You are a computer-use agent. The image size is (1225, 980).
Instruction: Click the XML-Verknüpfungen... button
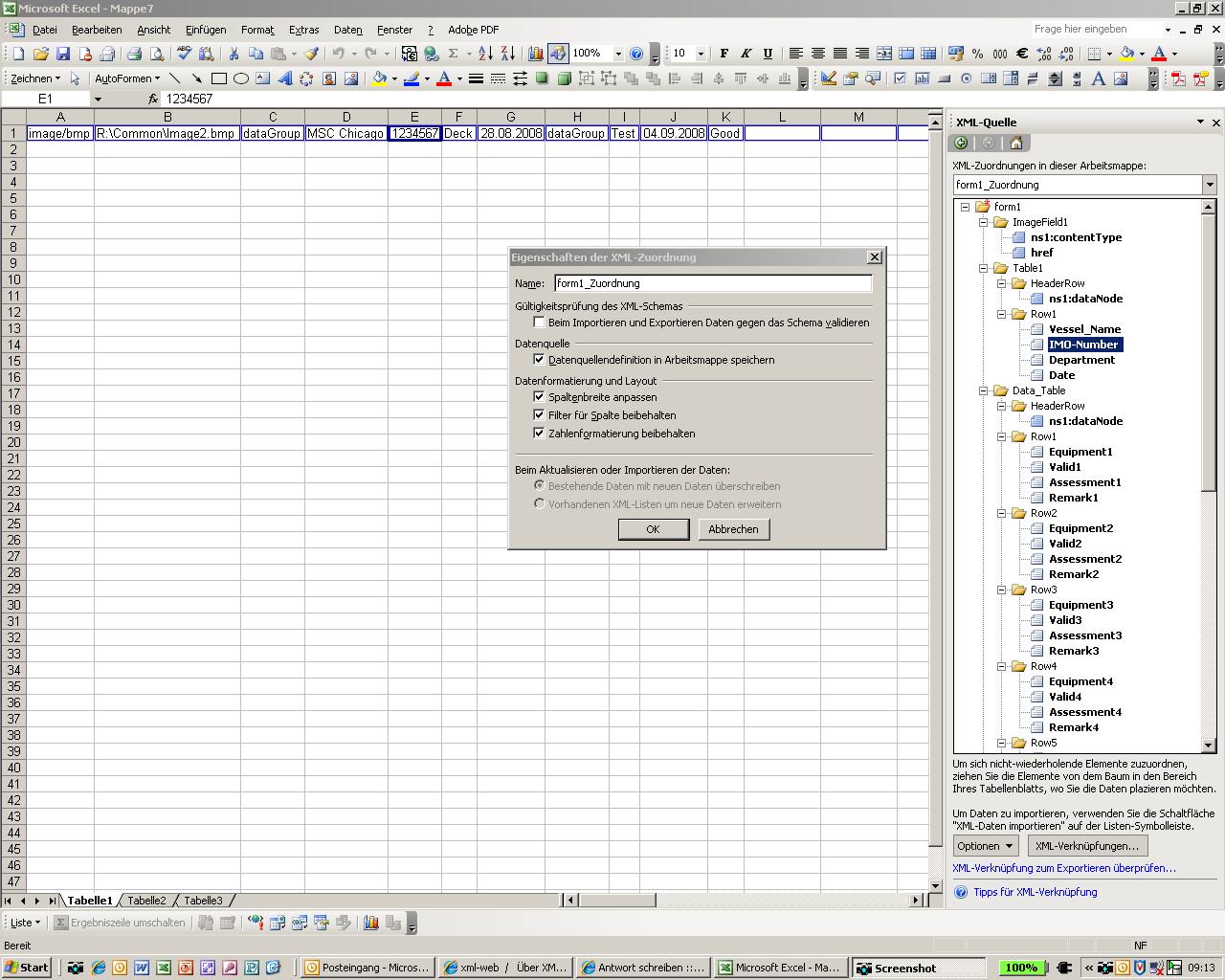[x=1087, y=846]
